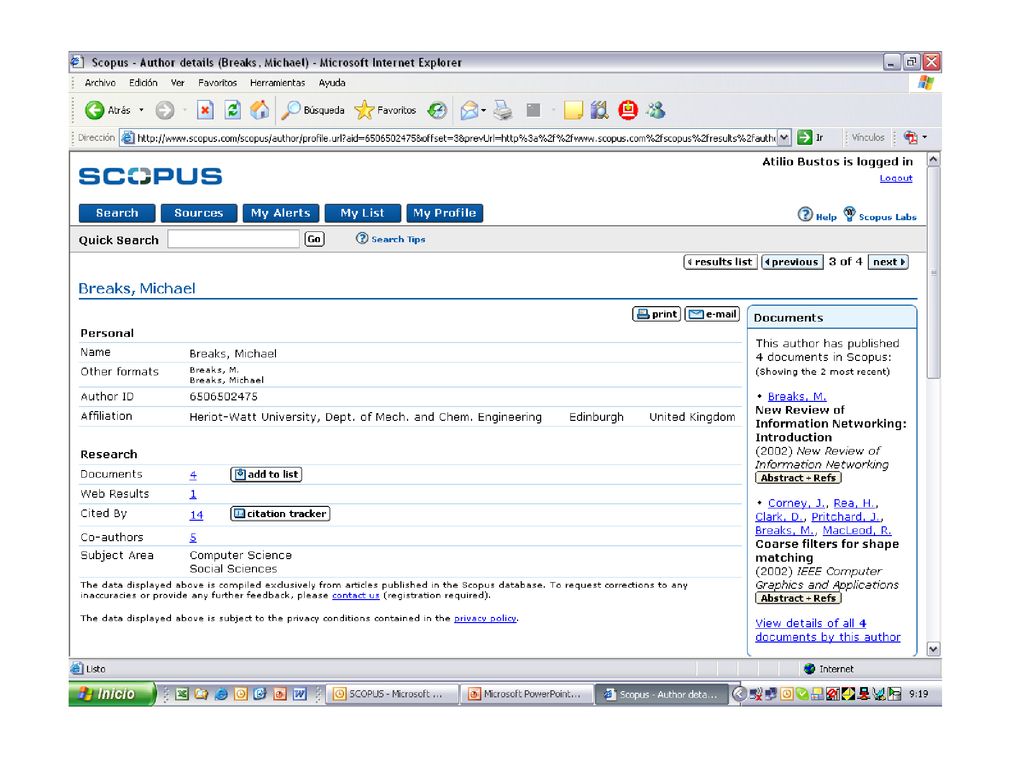Image resolution: width=1024 pixels, height=768 pixels.
Task: Click the Logout link
Action: (895, 178)
